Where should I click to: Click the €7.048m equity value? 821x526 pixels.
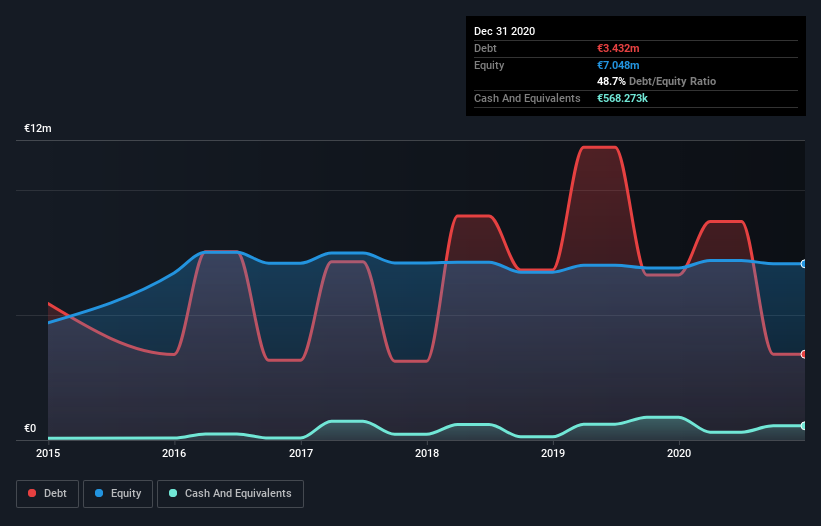[x=618, y=65]
